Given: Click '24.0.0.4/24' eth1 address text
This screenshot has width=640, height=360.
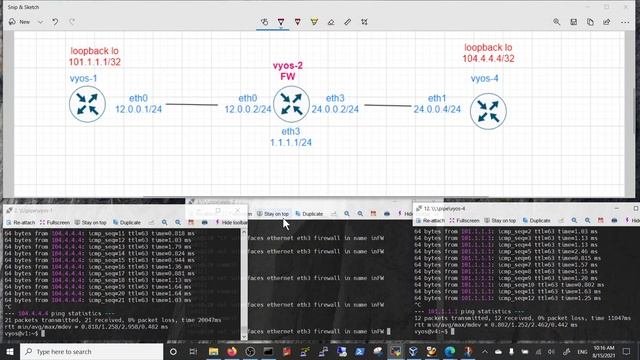Looking at the screenshot, I should pos(437,109).
